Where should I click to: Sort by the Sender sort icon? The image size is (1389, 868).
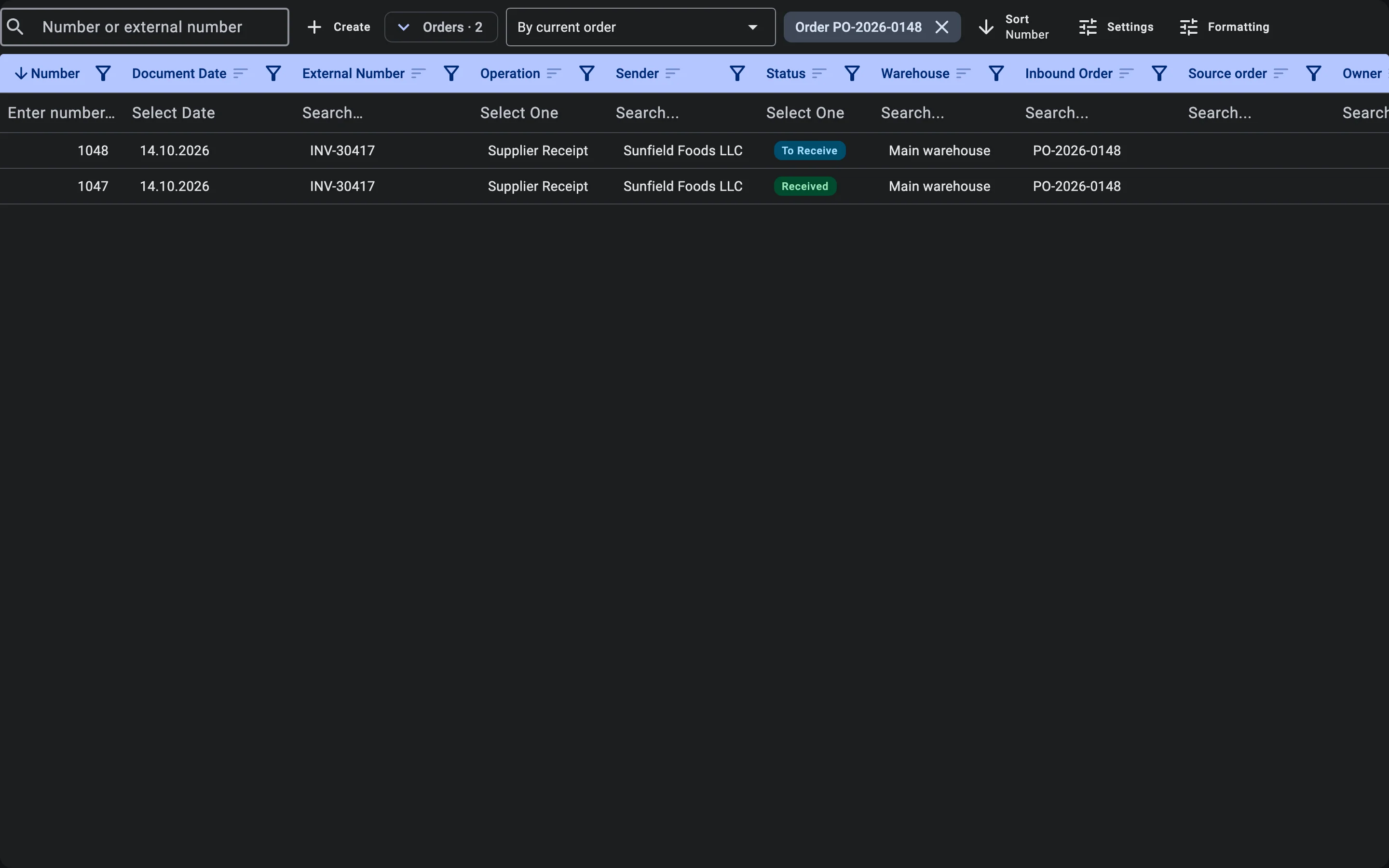click(672, 73)
